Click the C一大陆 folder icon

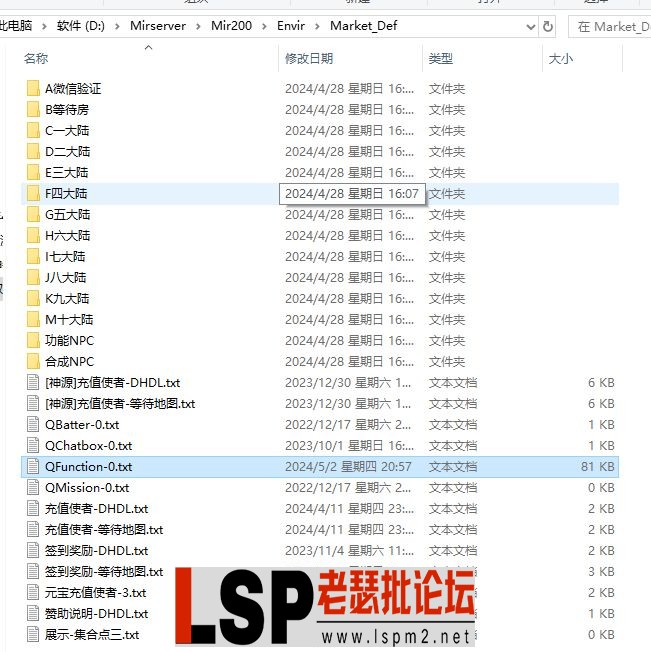33,131
